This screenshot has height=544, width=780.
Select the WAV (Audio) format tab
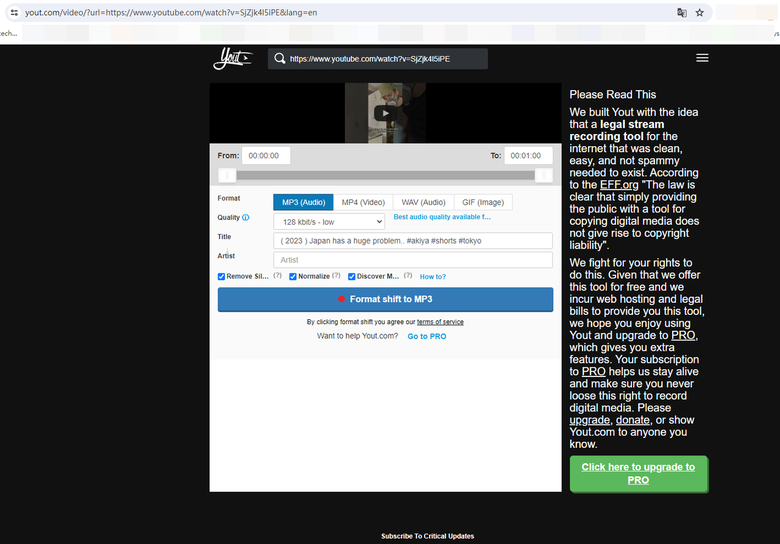(x=423, y=202)
